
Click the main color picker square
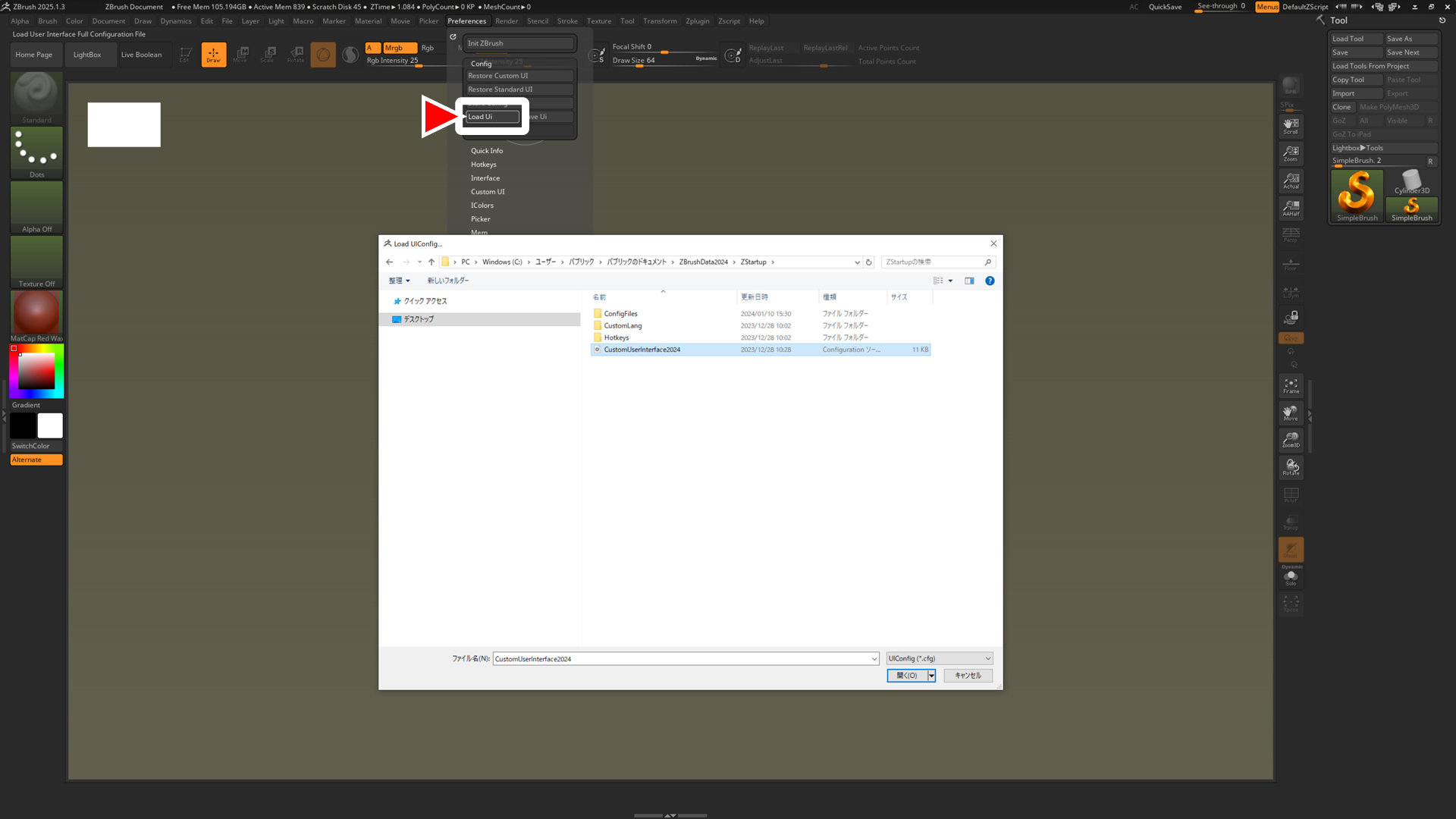click(x=36, y=372)
